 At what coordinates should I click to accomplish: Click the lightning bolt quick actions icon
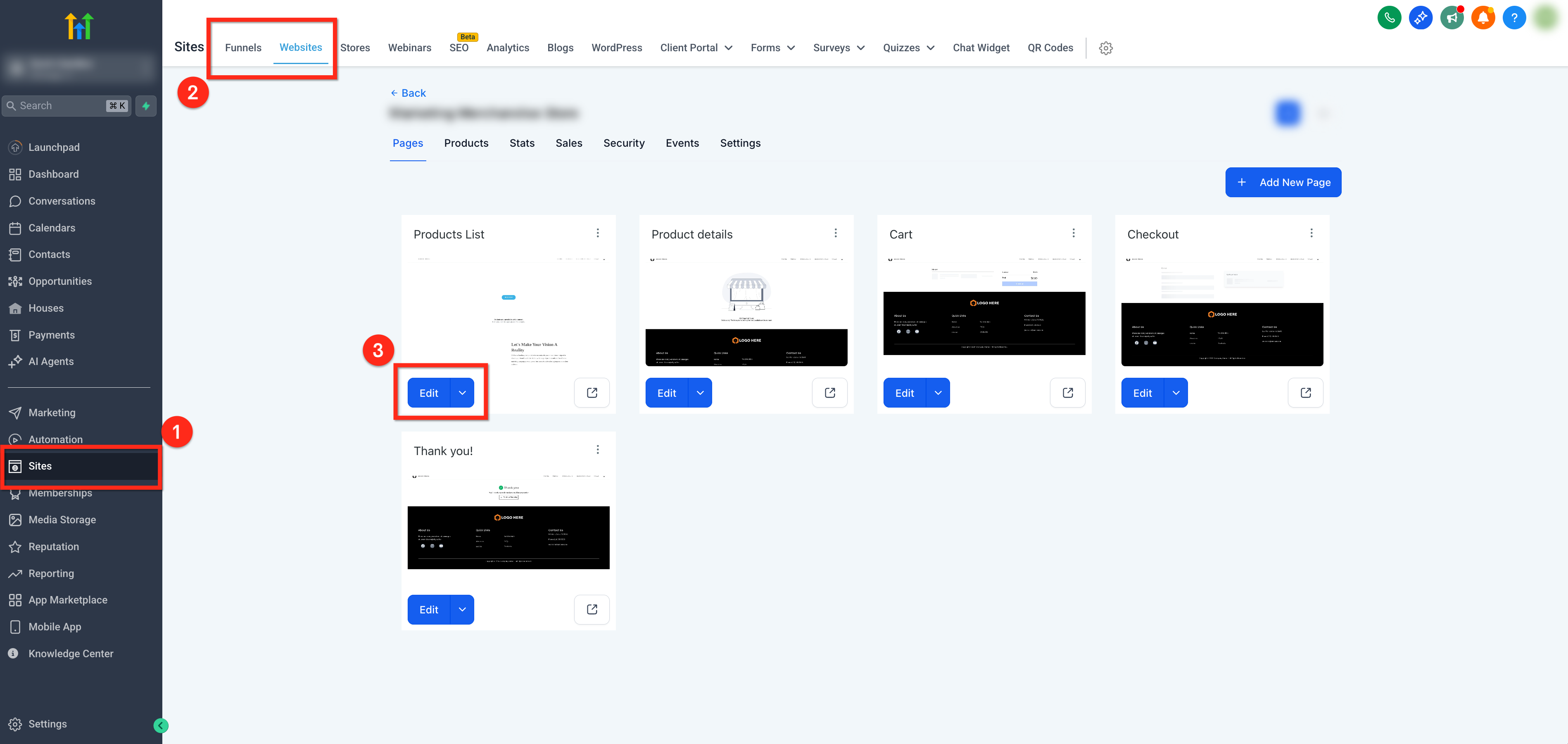click(x=146, y=106)
